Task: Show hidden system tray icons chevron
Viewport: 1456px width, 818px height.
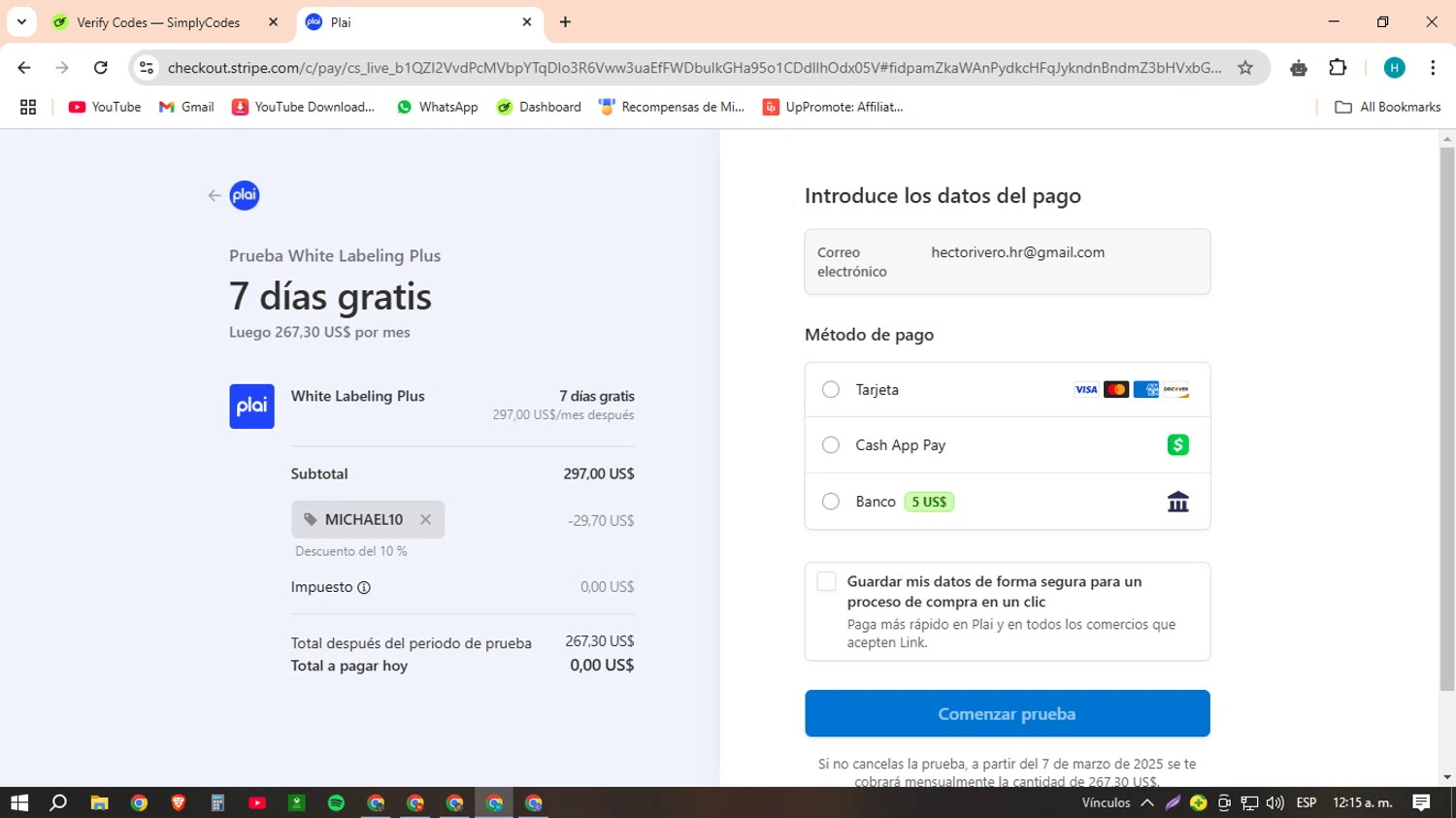Action: pyautogui.click(x=1147, y=802)
